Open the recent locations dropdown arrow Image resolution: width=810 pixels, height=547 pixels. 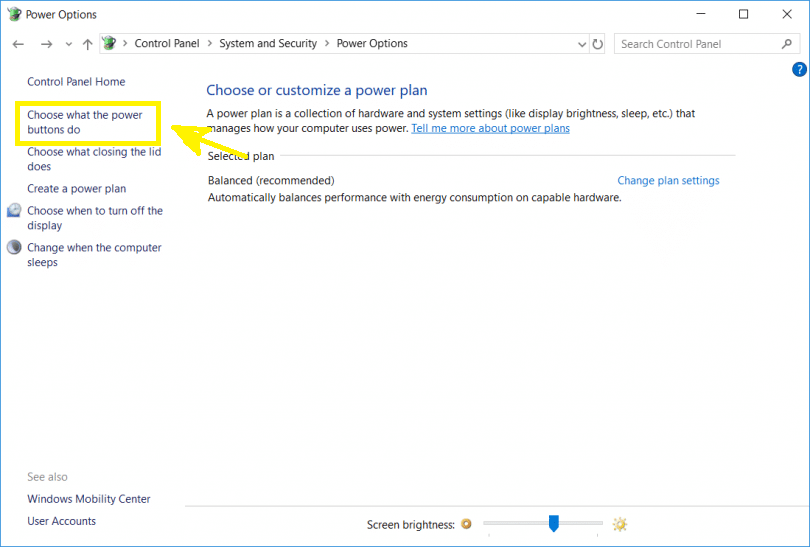(x=69, y=44)
